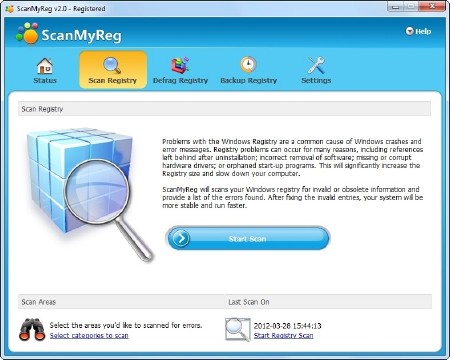
Task: Close the ScanMyReg window
Action: [432, 6]
